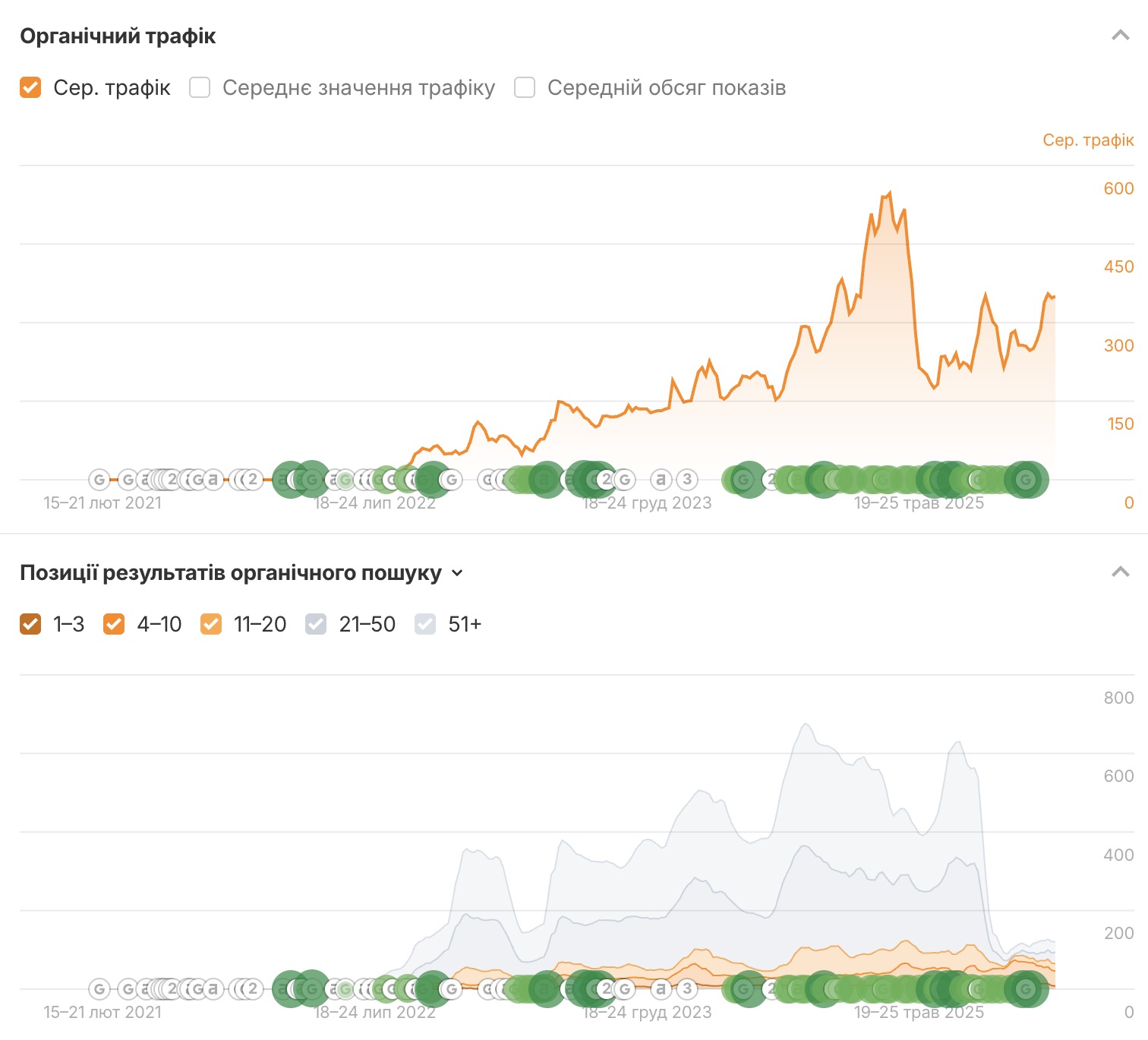This screenshot has height=1040, width=1148.
Task: Collapse the organic search positions section
Action: (1120, 572)
